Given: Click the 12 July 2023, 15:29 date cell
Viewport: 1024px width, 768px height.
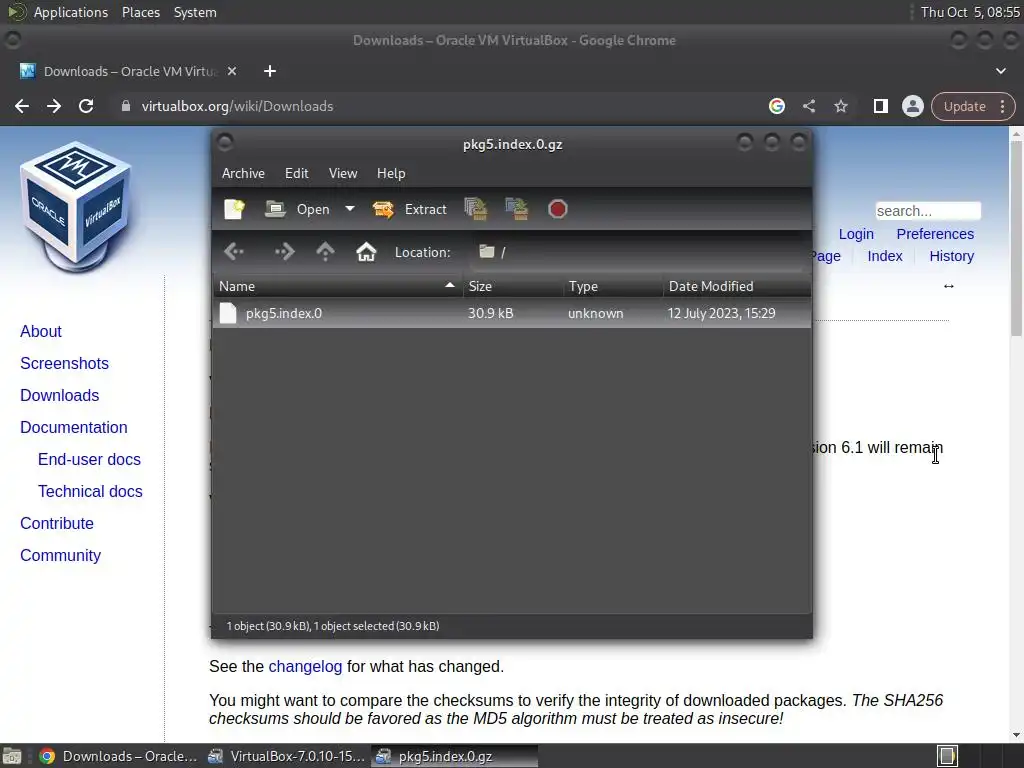Looking at the screenshot, I should pyautogui.click(x=721, y=313).
